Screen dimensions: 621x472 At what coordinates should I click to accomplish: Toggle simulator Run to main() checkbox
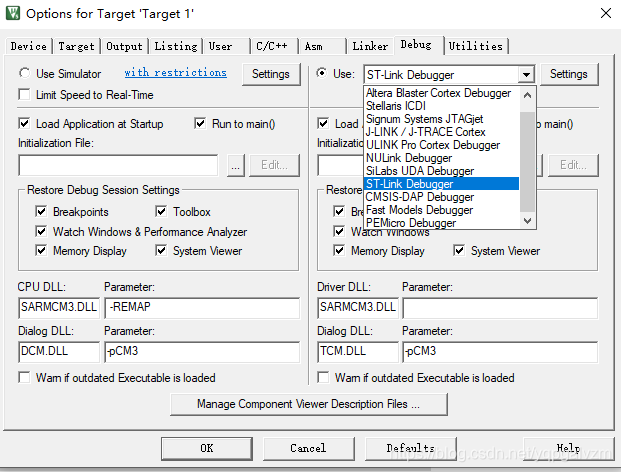200,124
